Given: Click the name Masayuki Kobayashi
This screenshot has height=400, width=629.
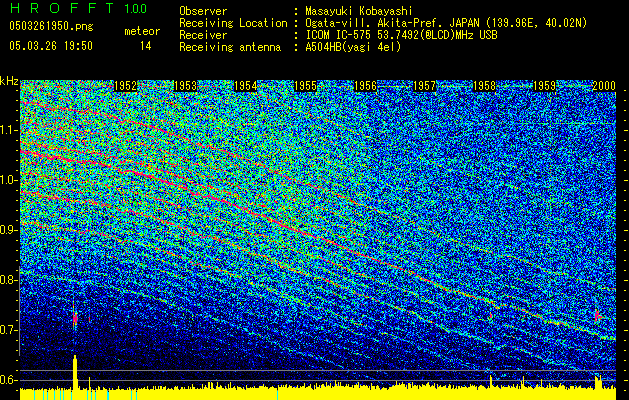Looking at the screenshot, I should click(359, 11).
